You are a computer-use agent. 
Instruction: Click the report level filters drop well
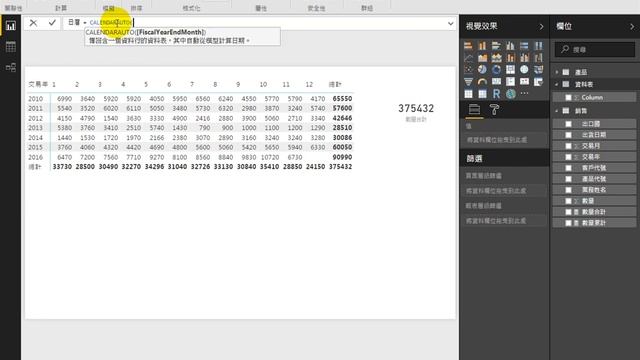504,221
